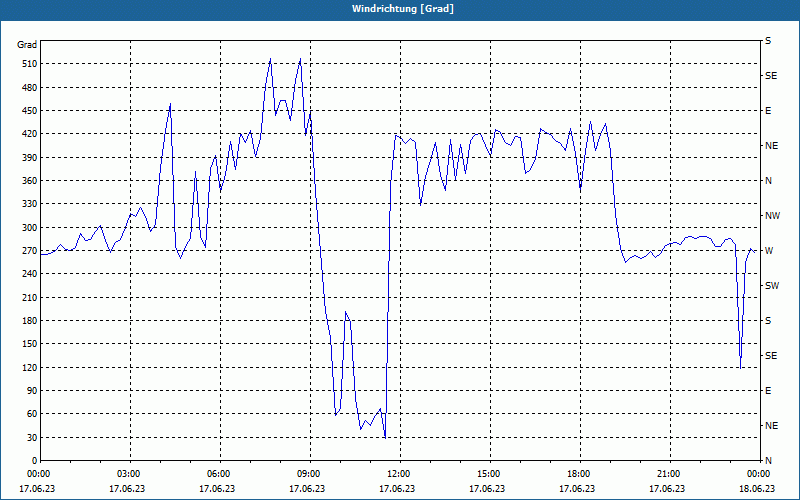Viewport: 800px width, 500px height.
Task: Click the 09:00 time label
Action: point(310,474)
